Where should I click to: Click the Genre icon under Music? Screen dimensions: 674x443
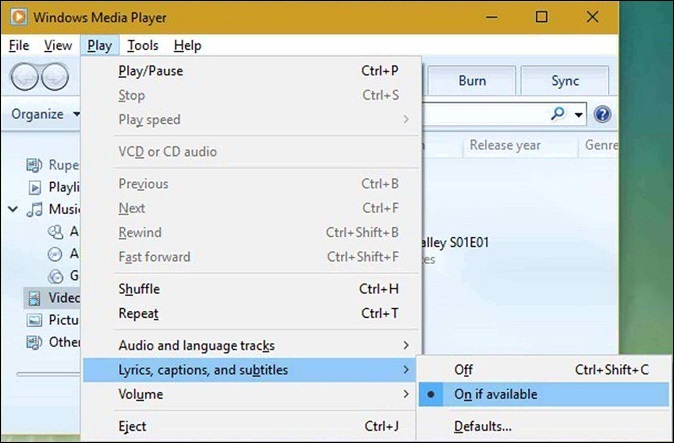pos(55,276)
